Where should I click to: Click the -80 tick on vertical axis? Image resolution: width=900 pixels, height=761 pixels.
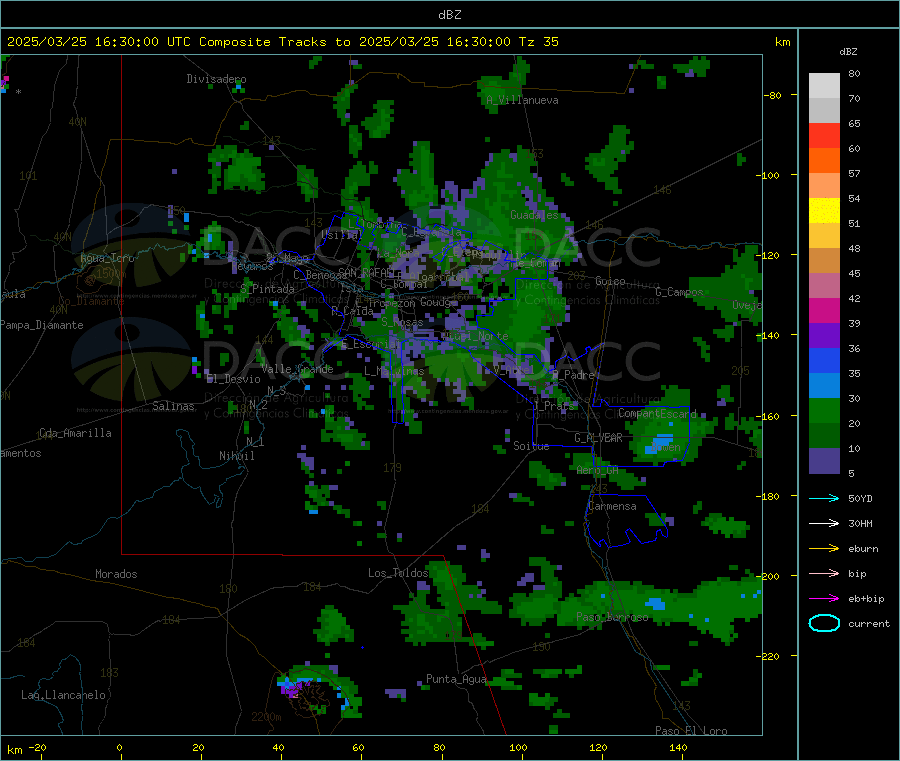(773, 95)
